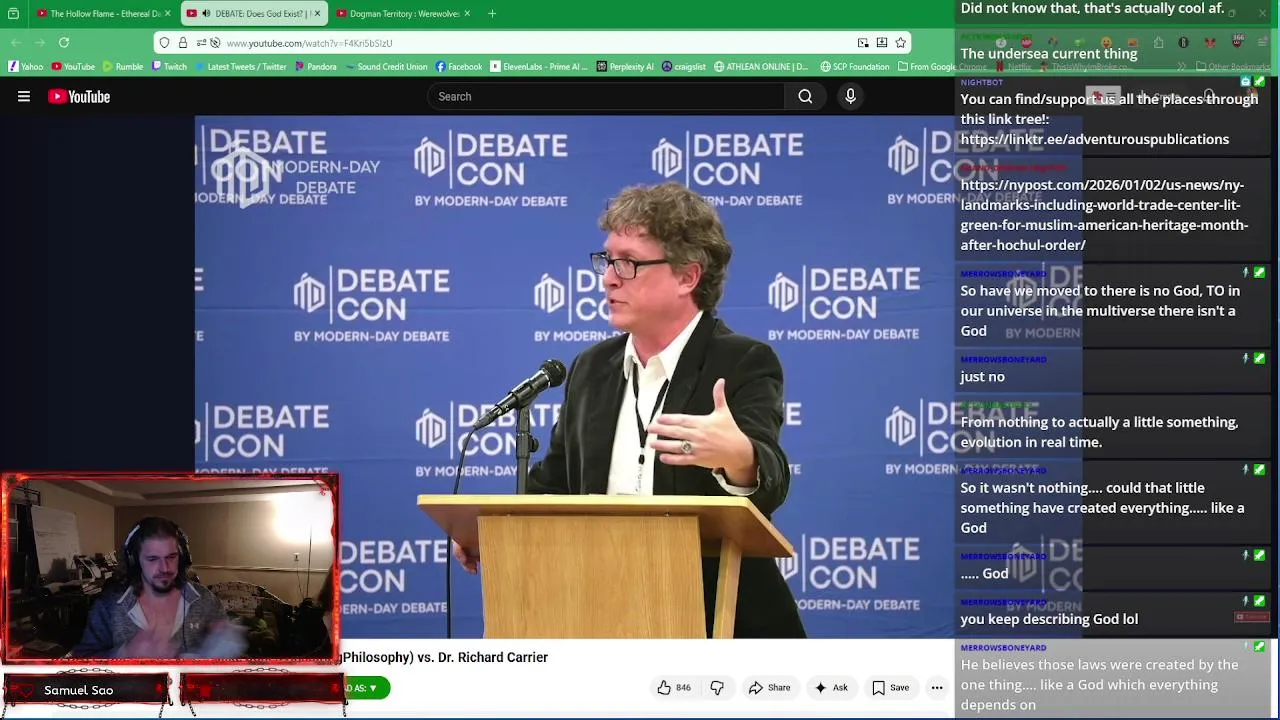The width and height of the screenshot is (1280, 720).
Task: Open the Ask AI button
Action: (x=830, y=688)
